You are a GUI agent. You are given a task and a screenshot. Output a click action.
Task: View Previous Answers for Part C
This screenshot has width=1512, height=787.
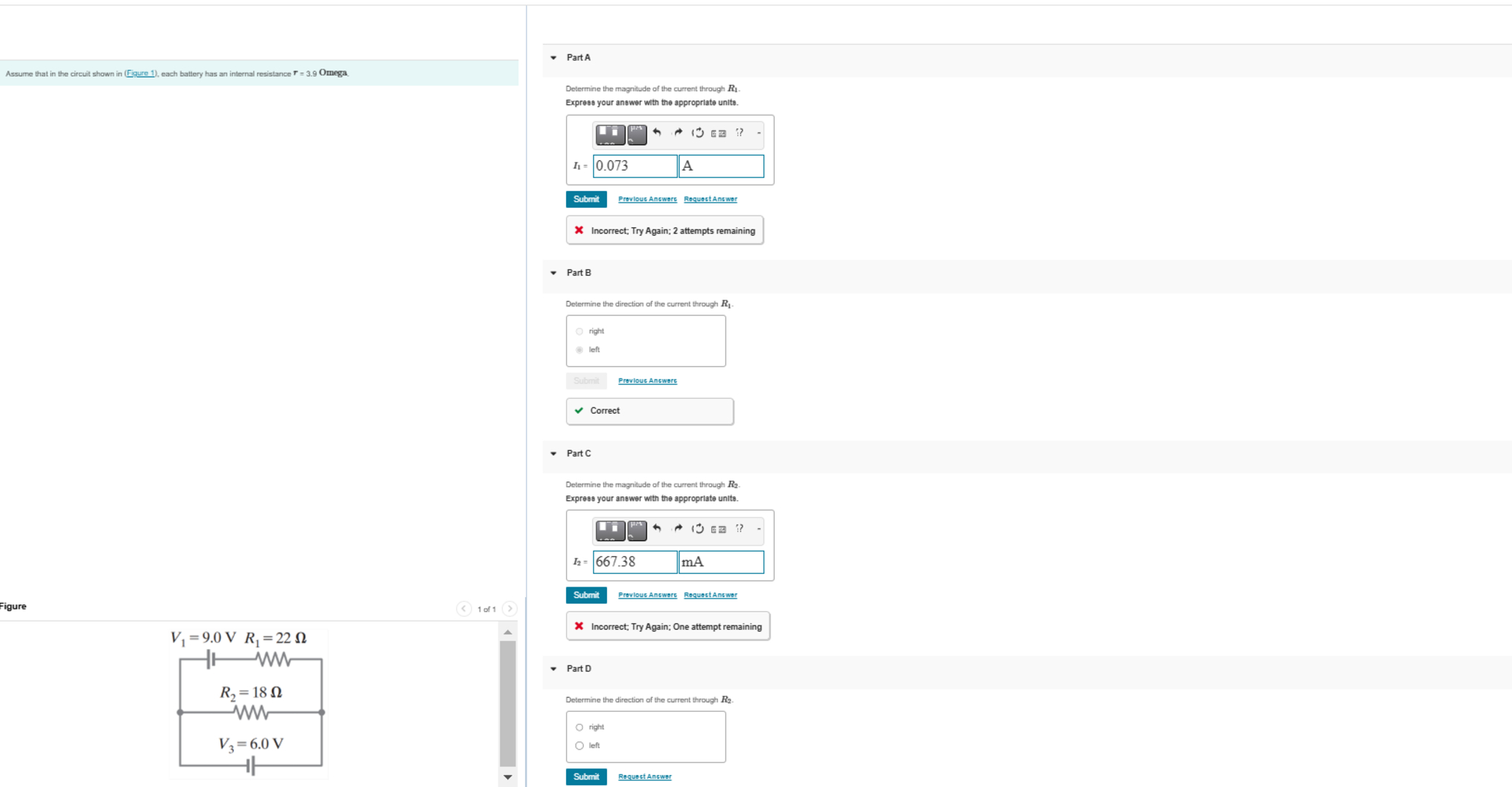(647, 595)
